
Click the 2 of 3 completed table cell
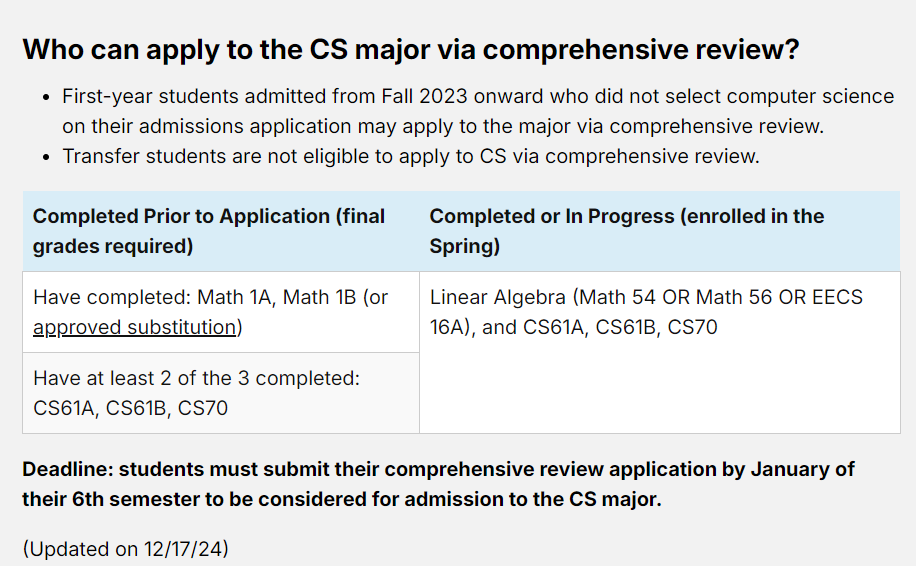(x=221, y=393)
